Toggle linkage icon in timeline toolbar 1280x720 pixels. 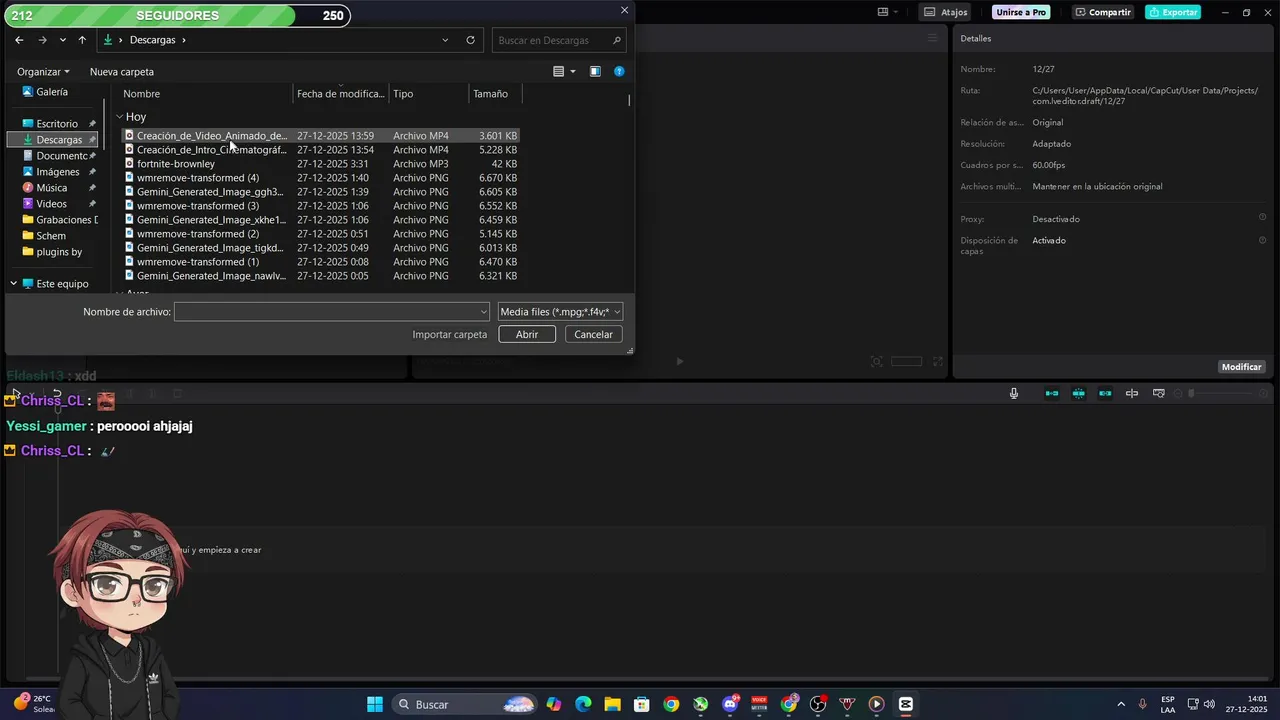(x=1105, y=394)
